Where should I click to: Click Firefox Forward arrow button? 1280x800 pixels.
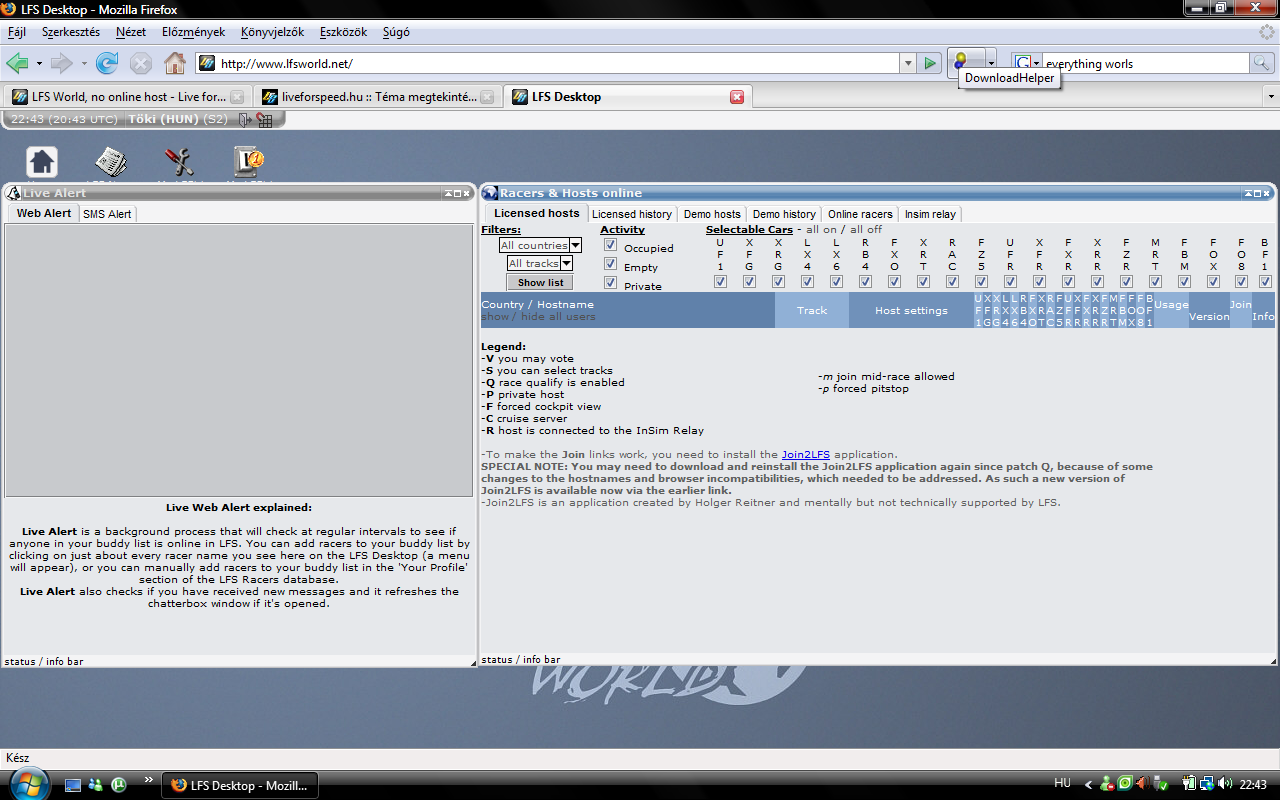pos(62,64)
